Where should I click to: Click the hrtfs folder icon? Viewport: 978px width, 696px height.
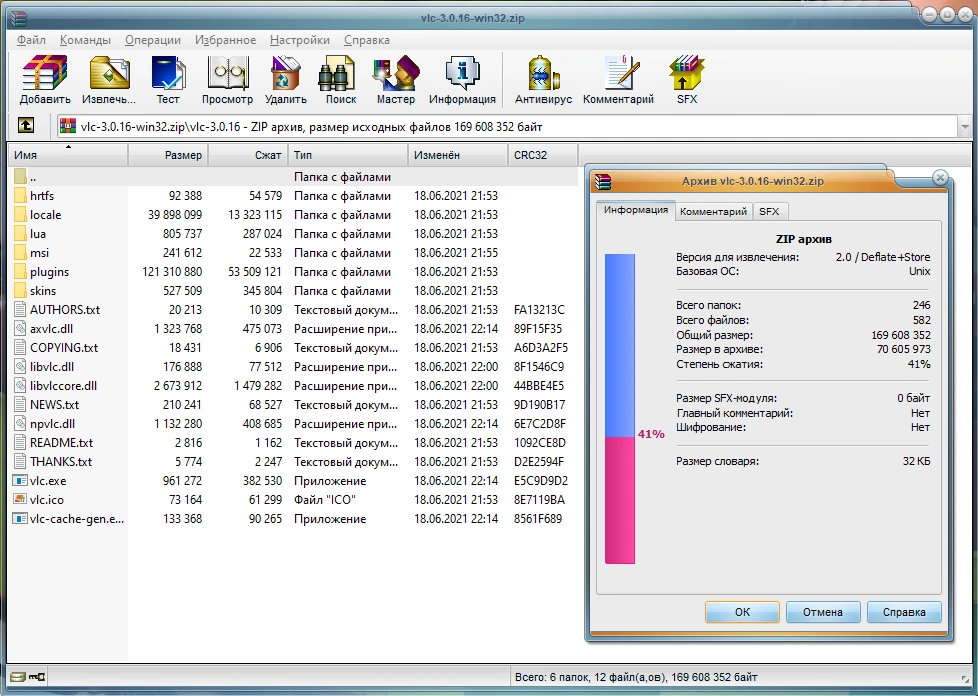coord(20,196)
